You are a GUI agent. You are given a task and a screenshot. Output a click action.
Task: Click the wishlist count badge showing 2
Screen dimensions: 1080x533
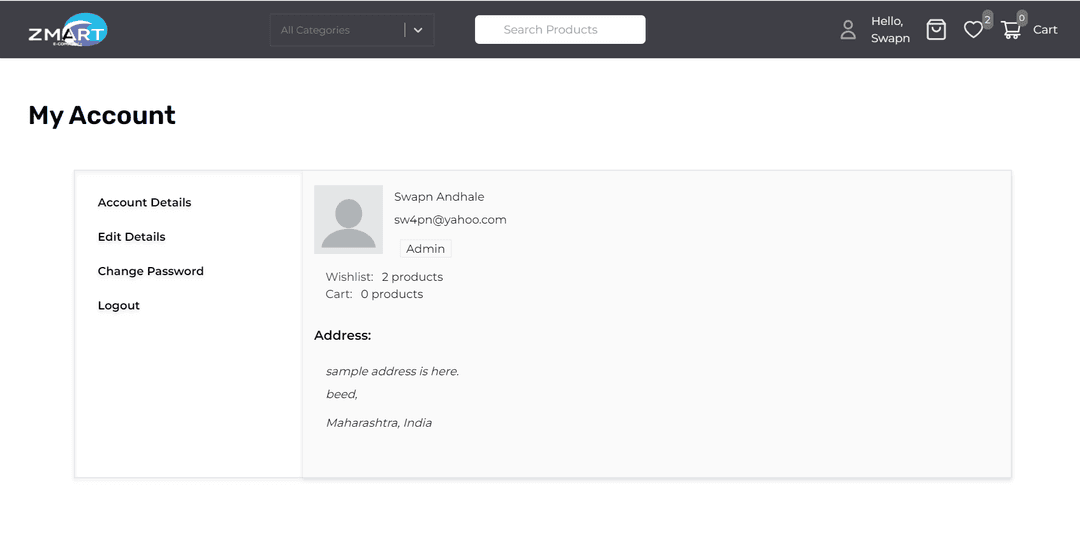987,19
